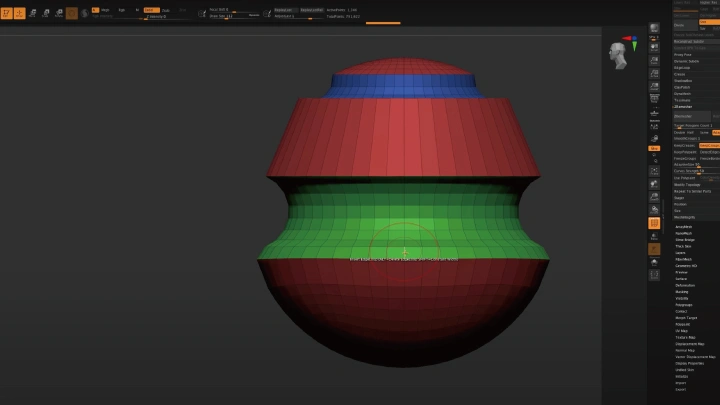Screen dimensions: 720x405
Task: Open the ArrayMesh subpalette
Action: point(684,227)
